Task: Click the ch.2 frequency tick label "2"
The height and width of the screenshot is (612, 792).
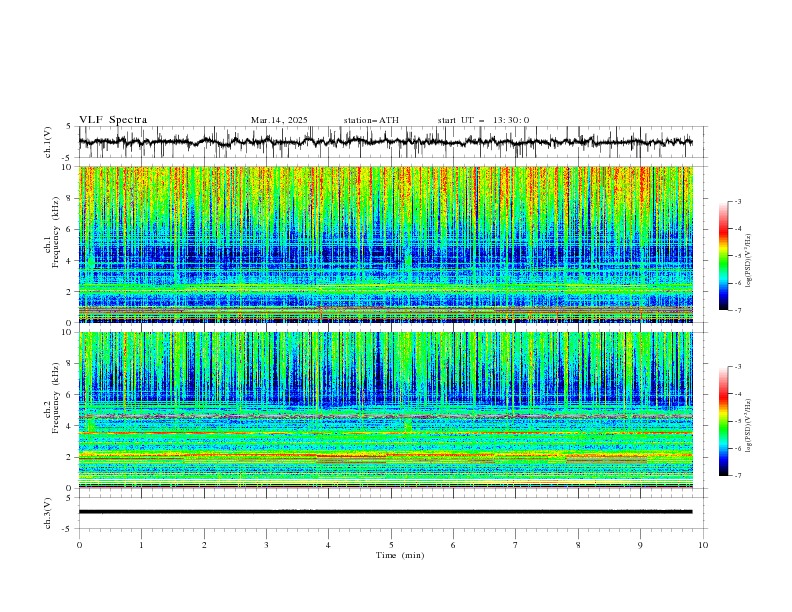Action: click(x=71, y=457)
